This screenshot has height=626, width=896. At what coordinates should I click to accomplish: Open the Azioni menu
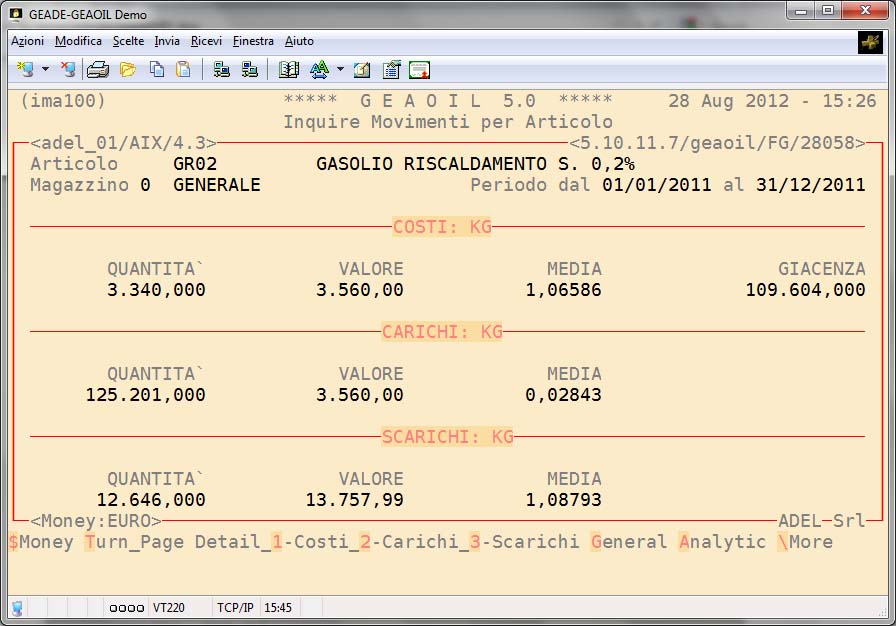click(27, 41)
